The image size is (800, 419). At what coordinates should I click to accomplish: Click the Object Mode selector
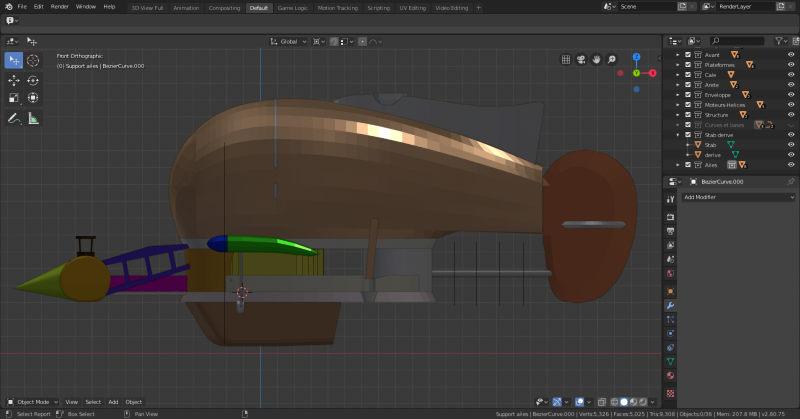tap(33, 402)
